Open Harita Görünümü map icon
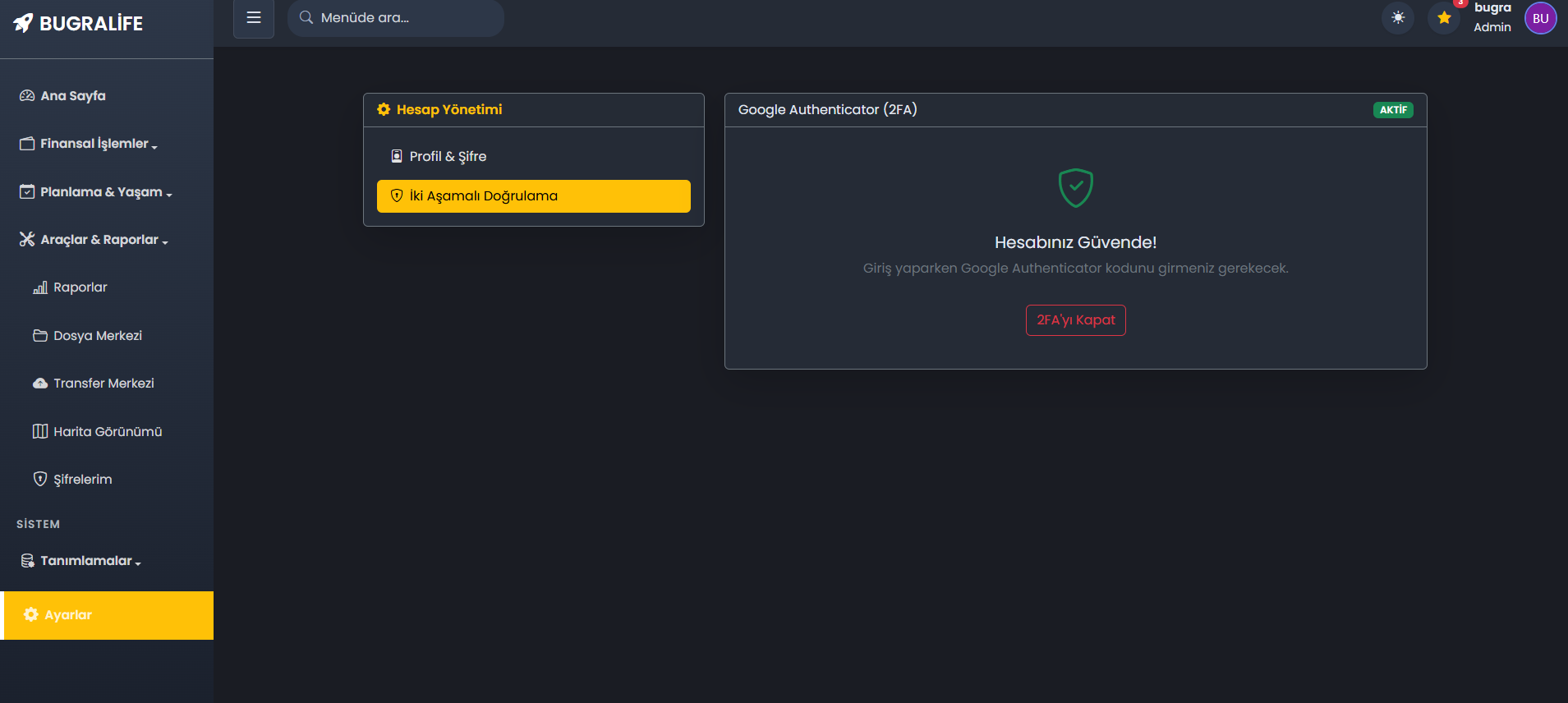The width and height of the screenshot is (1568, 703). pos(40,432)
